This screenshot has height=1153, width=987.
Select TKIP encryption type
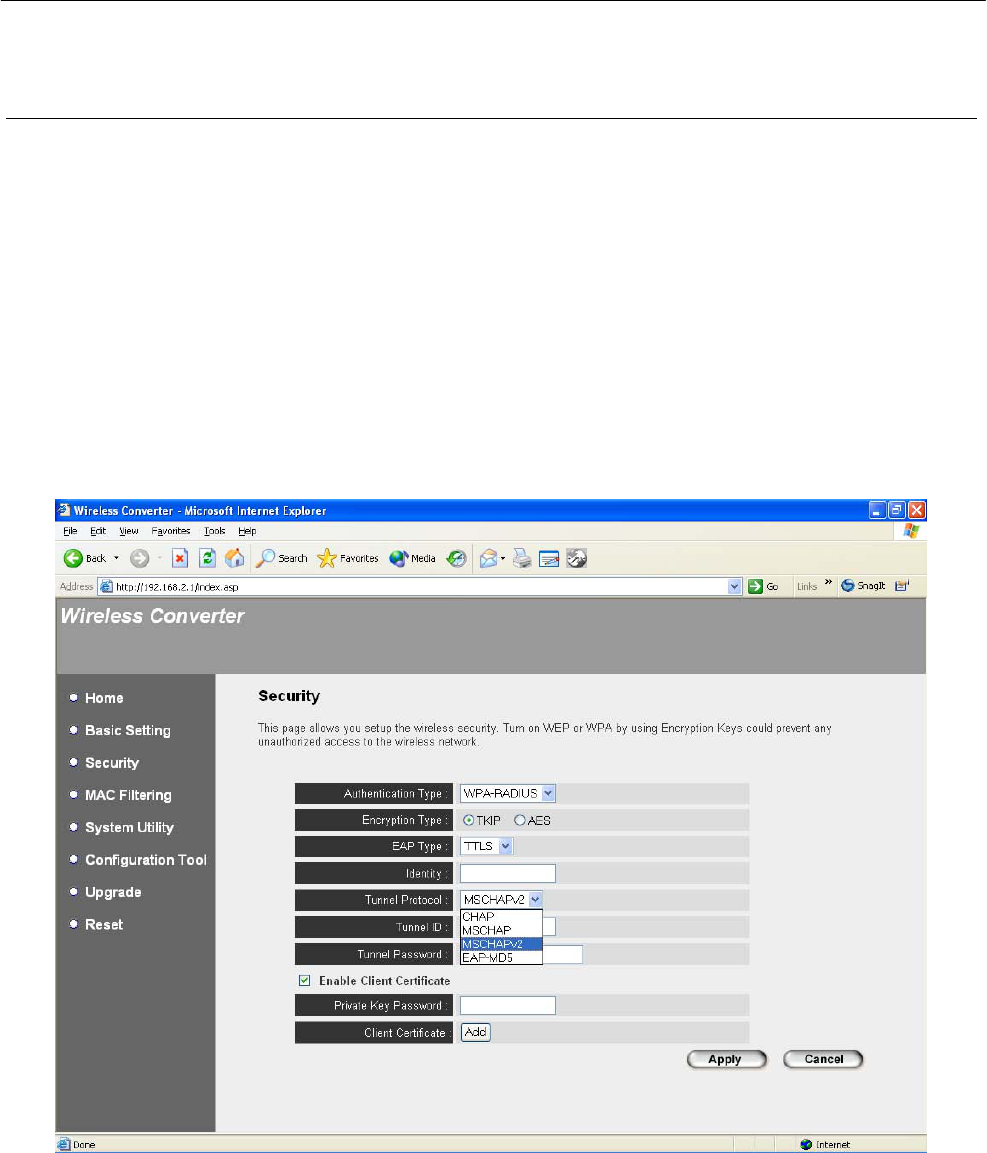[x=468, y=820]
